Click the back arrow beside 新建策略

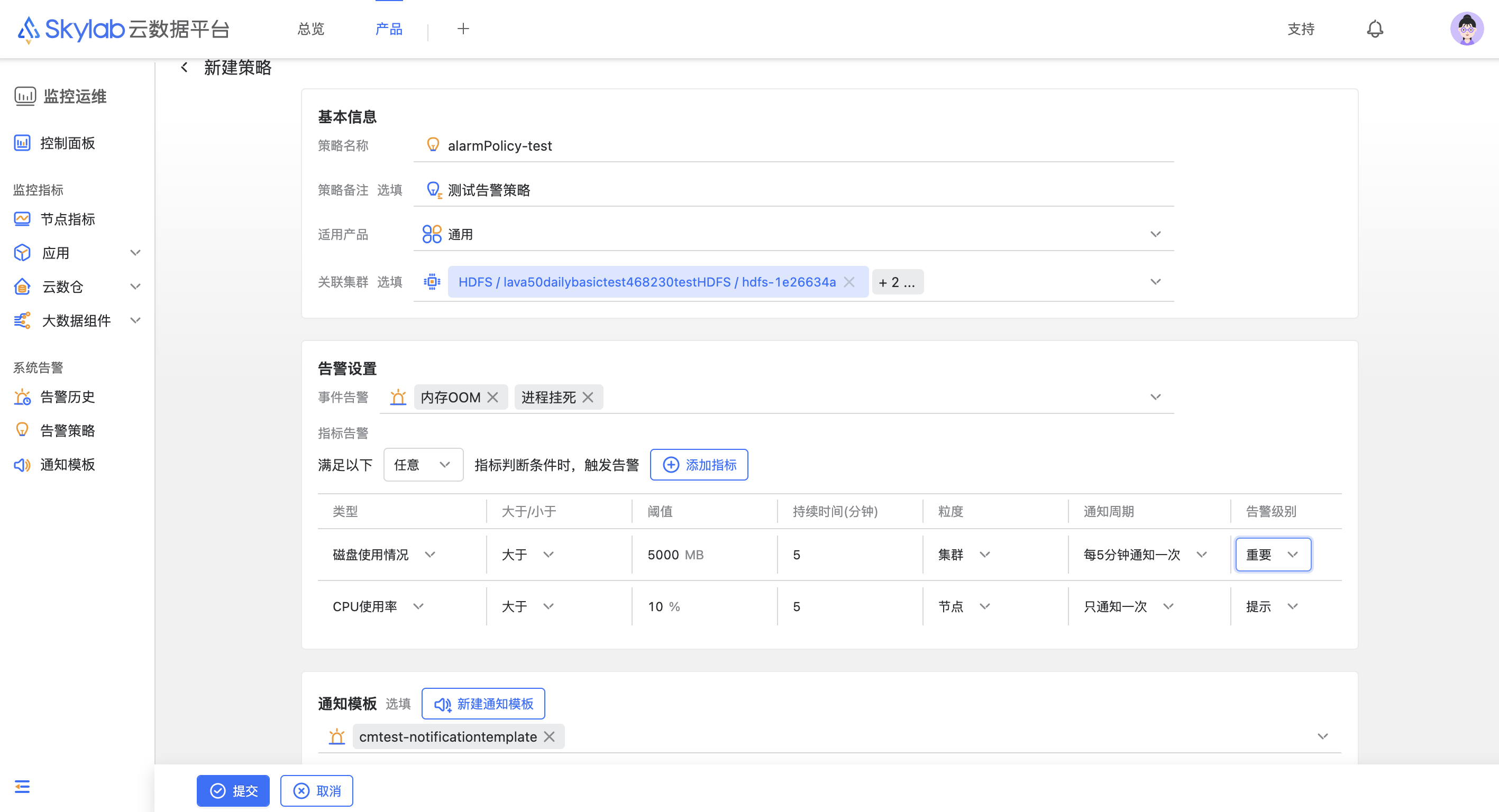tap(185, 68)
